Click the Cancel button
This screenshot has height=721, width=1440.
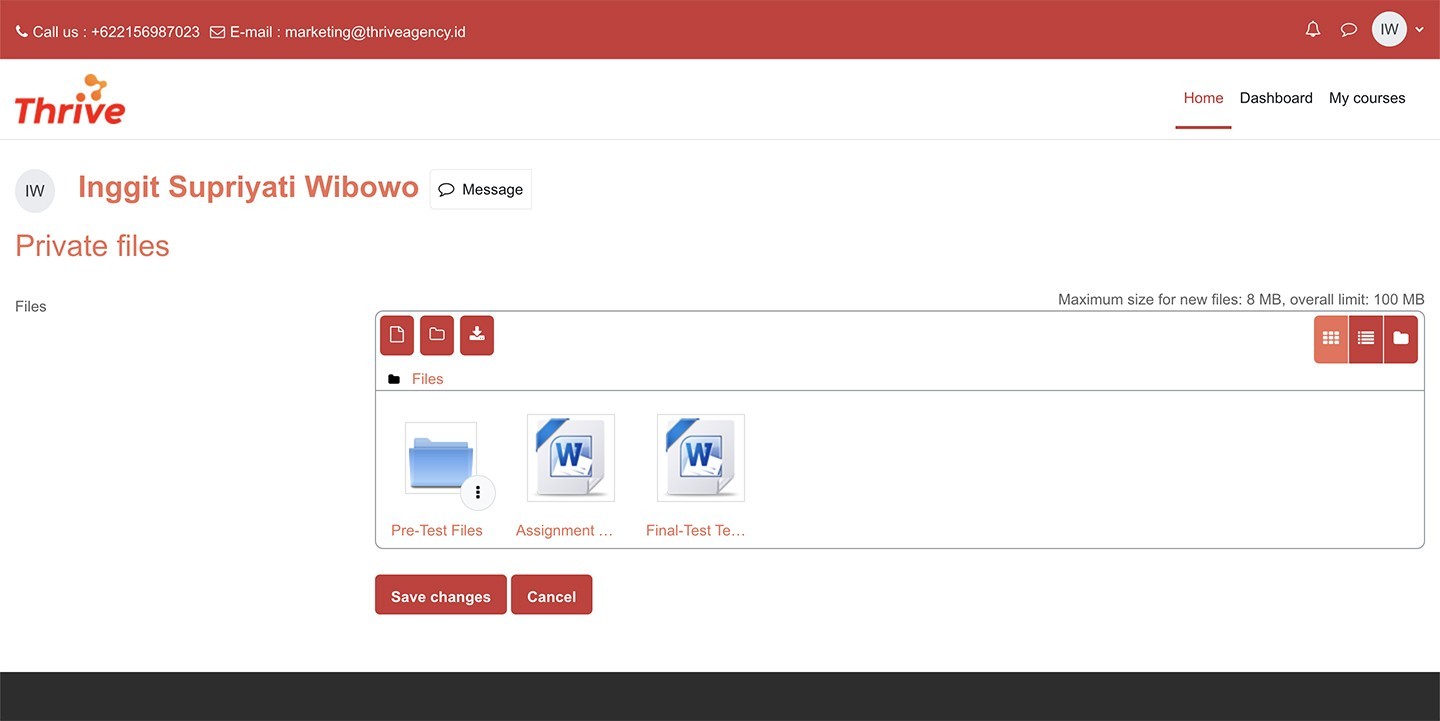pos(551,595)
